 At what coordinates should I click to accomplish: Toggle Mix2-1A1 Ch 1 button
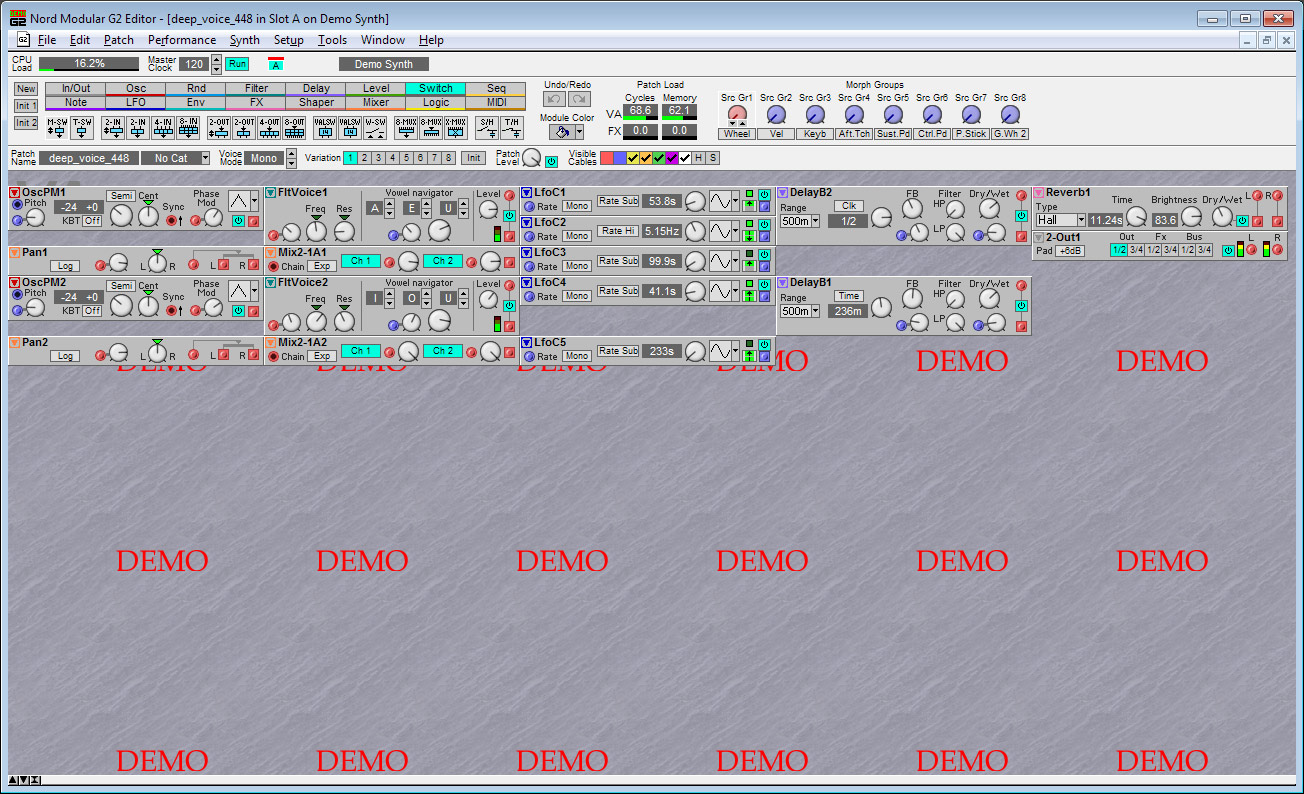click(361, 261)
